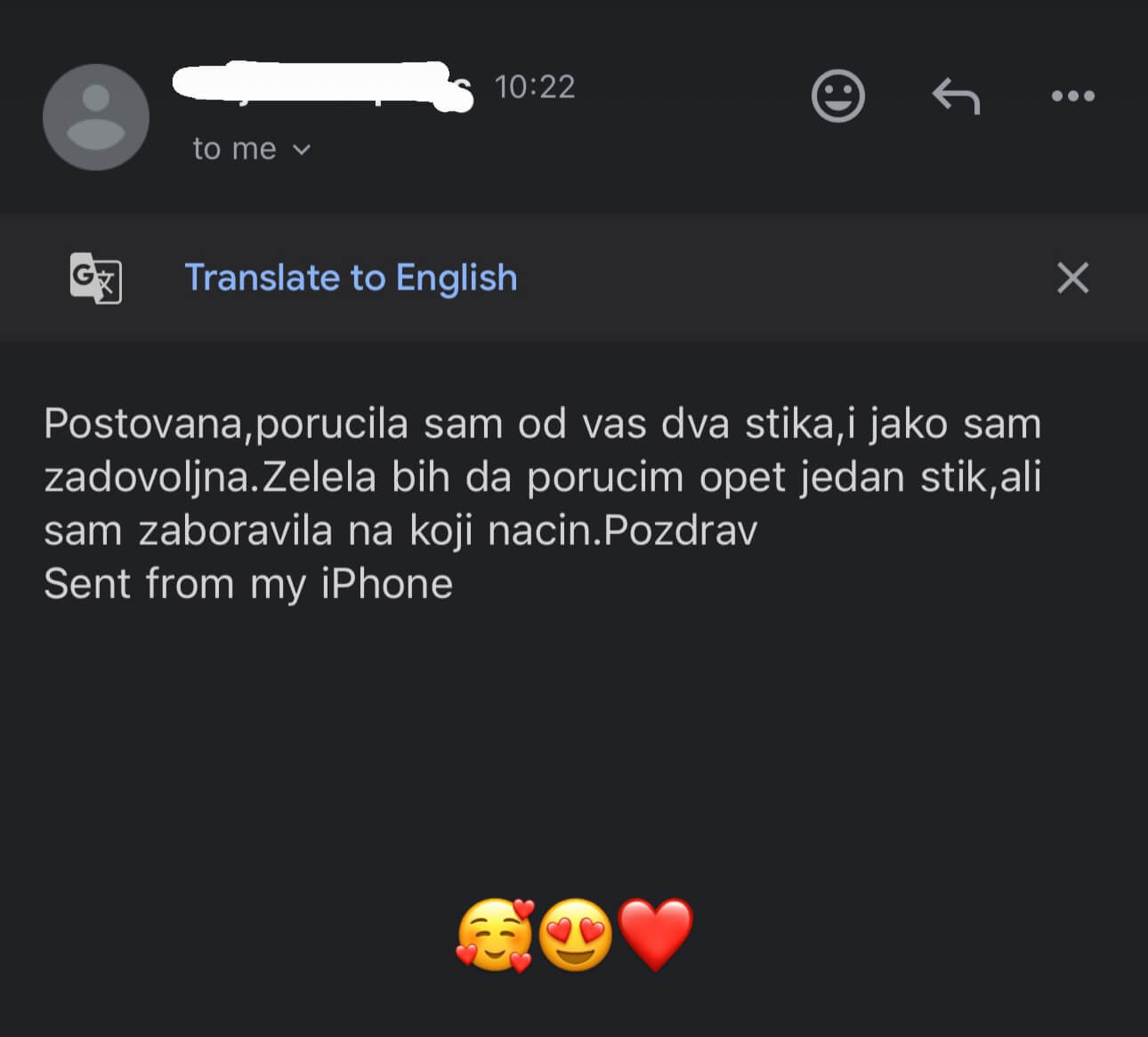Select the smiling face with hearts emoji
This screenshot has width=1148, height=1037.
495,935
